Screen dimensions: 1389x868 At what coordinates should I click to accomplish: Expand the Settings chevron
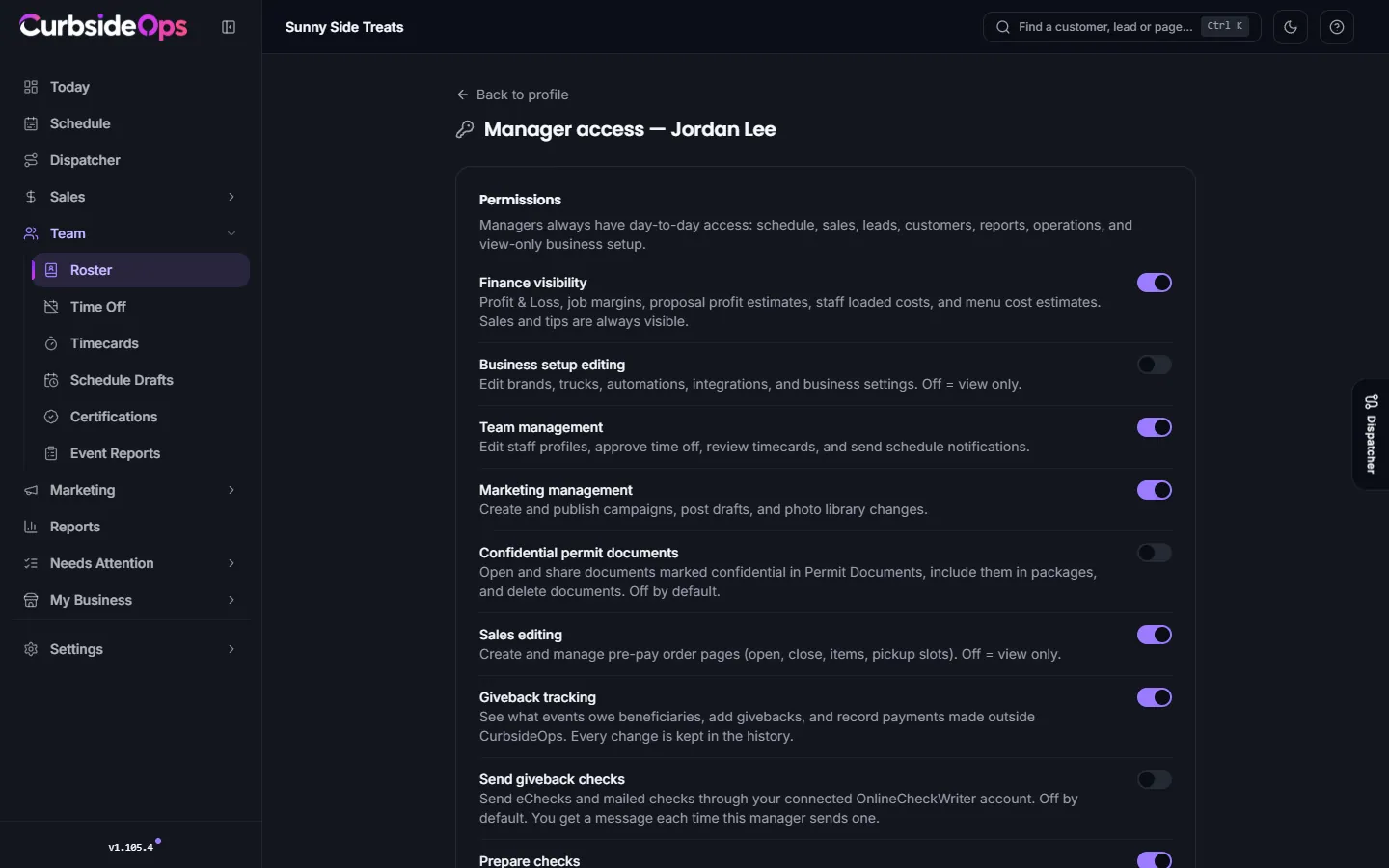(231, 649)
